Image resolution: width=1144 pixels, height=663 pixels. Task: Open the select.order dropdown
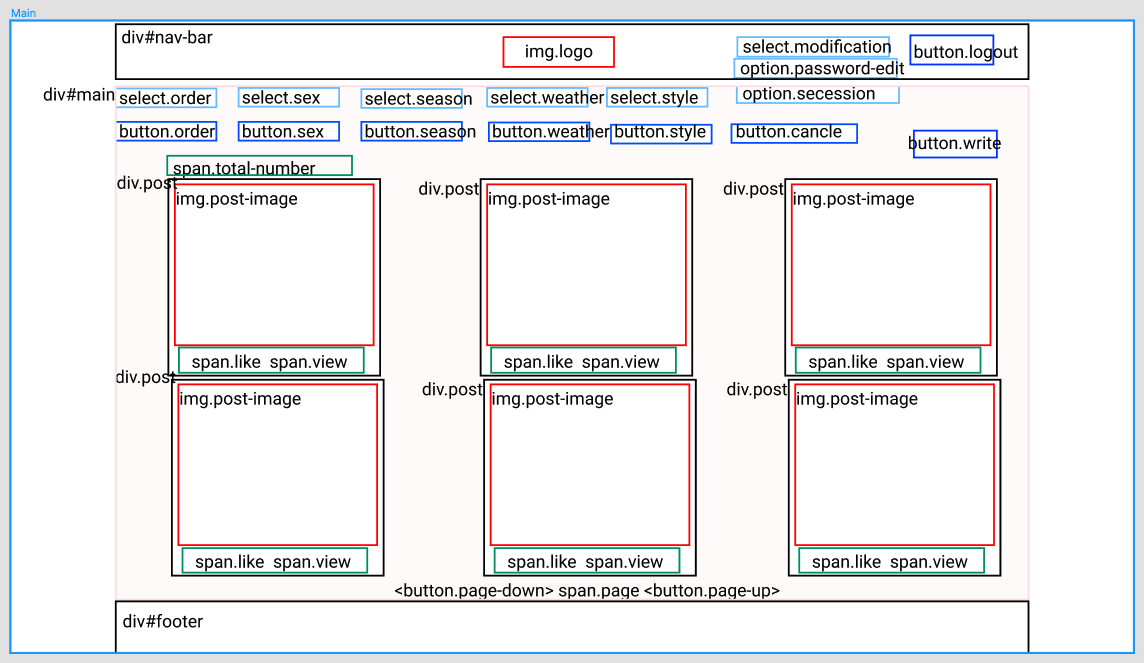tap(166, 98)
